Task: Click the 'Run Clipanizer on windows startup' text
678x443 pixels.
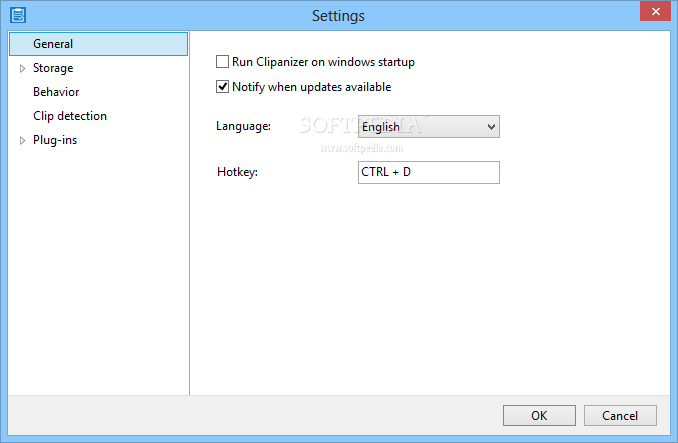Action: (323, 62)
